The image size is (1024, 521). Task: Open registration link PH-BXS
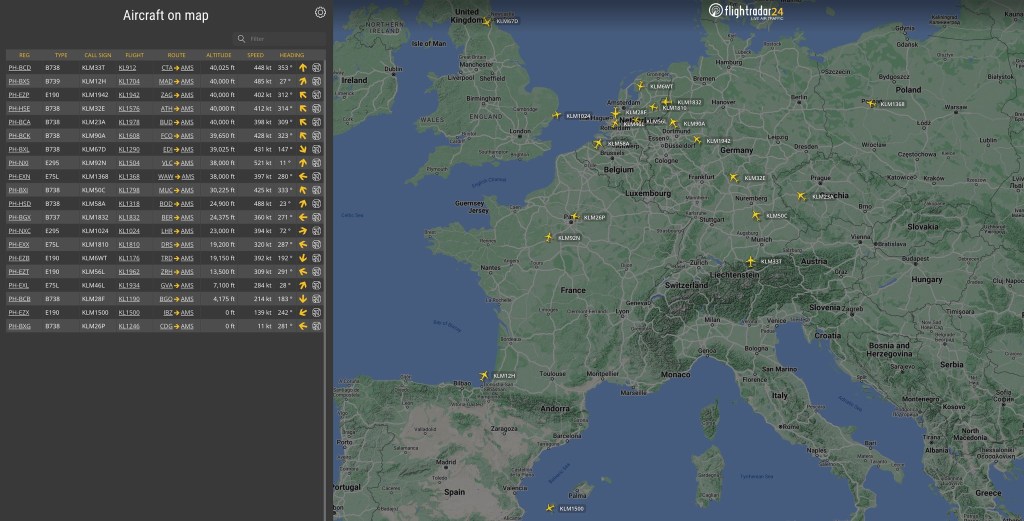(x=19, y=81)
